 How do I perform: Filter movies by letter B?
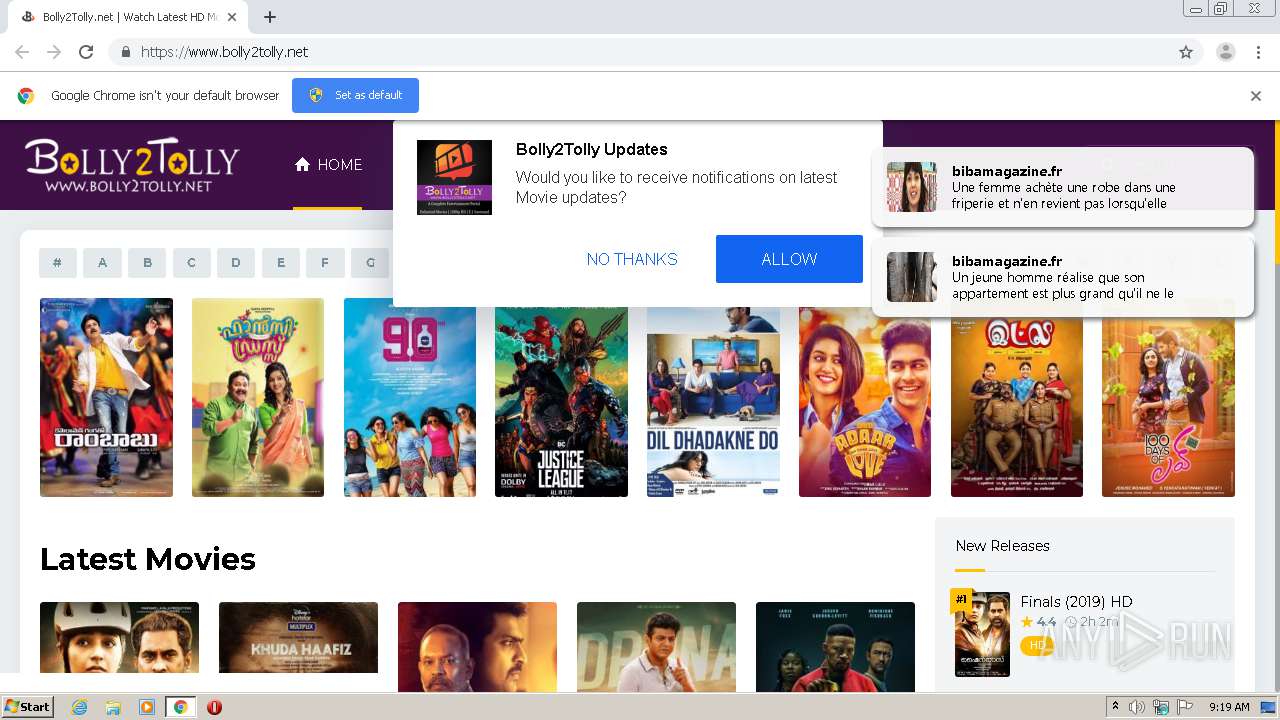click(x=147, y=263)
